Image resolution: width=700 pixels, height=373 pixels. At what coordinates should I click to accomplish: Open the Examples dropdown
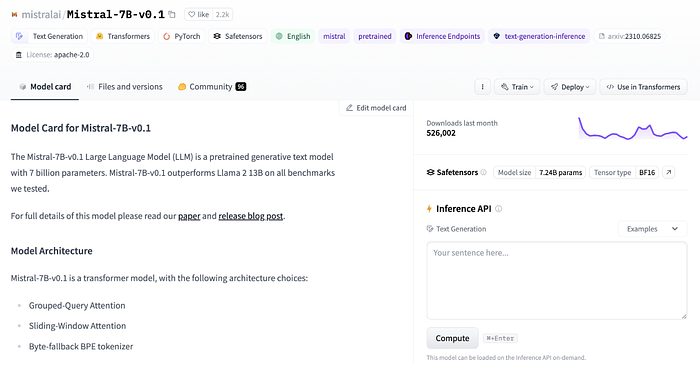click(652, 229)
